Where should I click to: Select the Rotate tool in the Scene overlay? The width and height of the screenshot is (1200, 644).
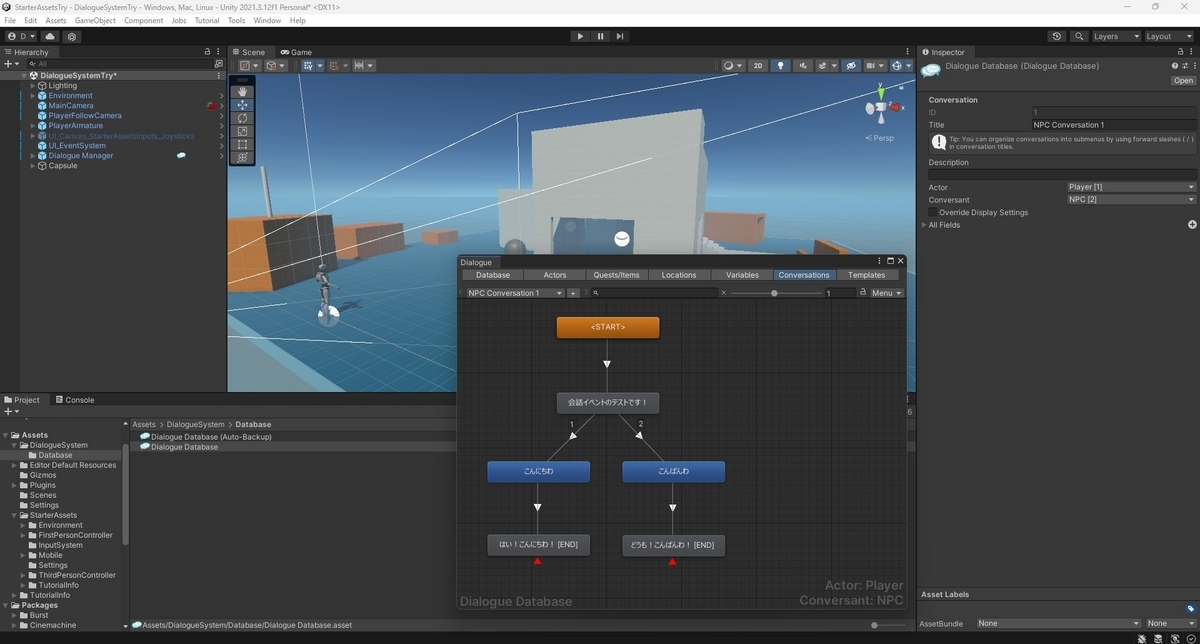[x=243, y=118]
